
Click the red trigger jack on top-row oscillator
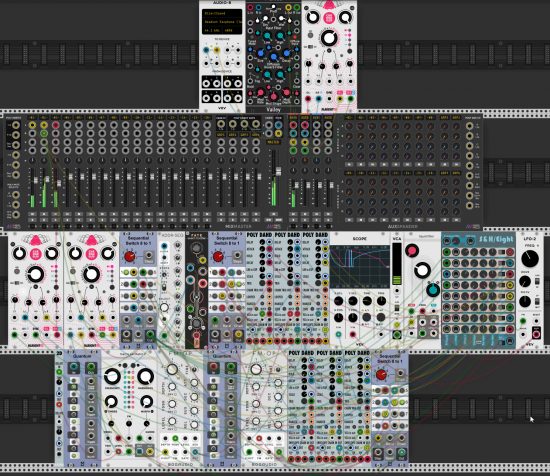308,99
